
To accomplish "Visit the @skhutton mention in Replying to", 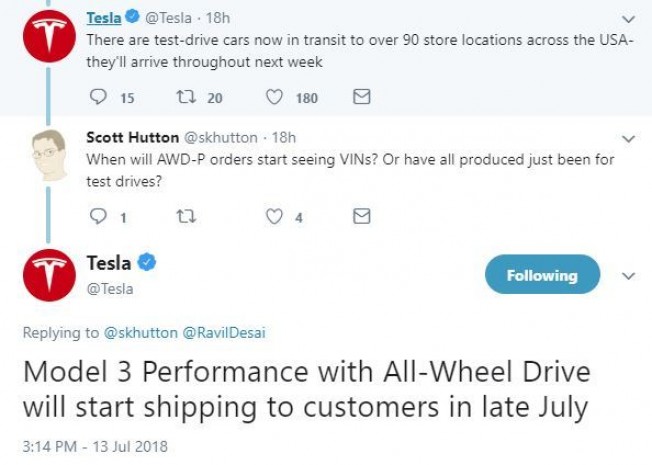I will [141, 333].
